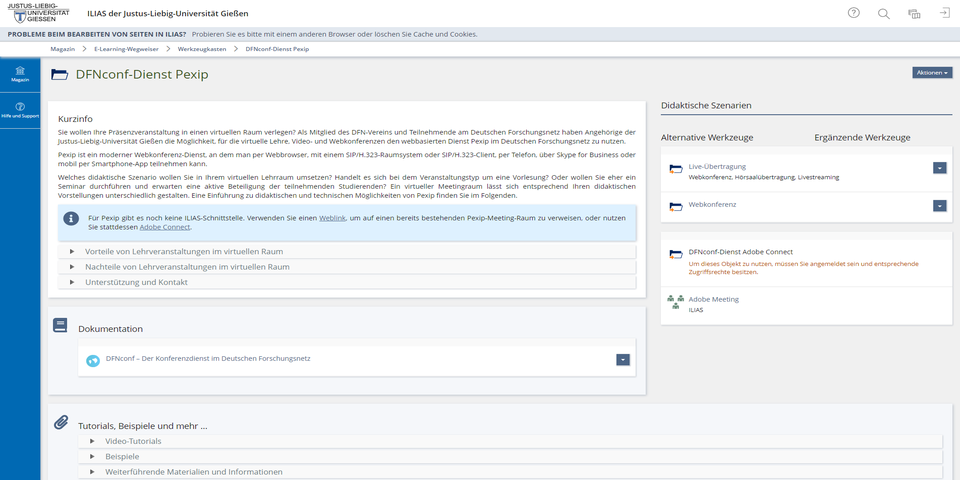
Task: Click the DFNconf weblink globe icon
Action: point(93,361)
